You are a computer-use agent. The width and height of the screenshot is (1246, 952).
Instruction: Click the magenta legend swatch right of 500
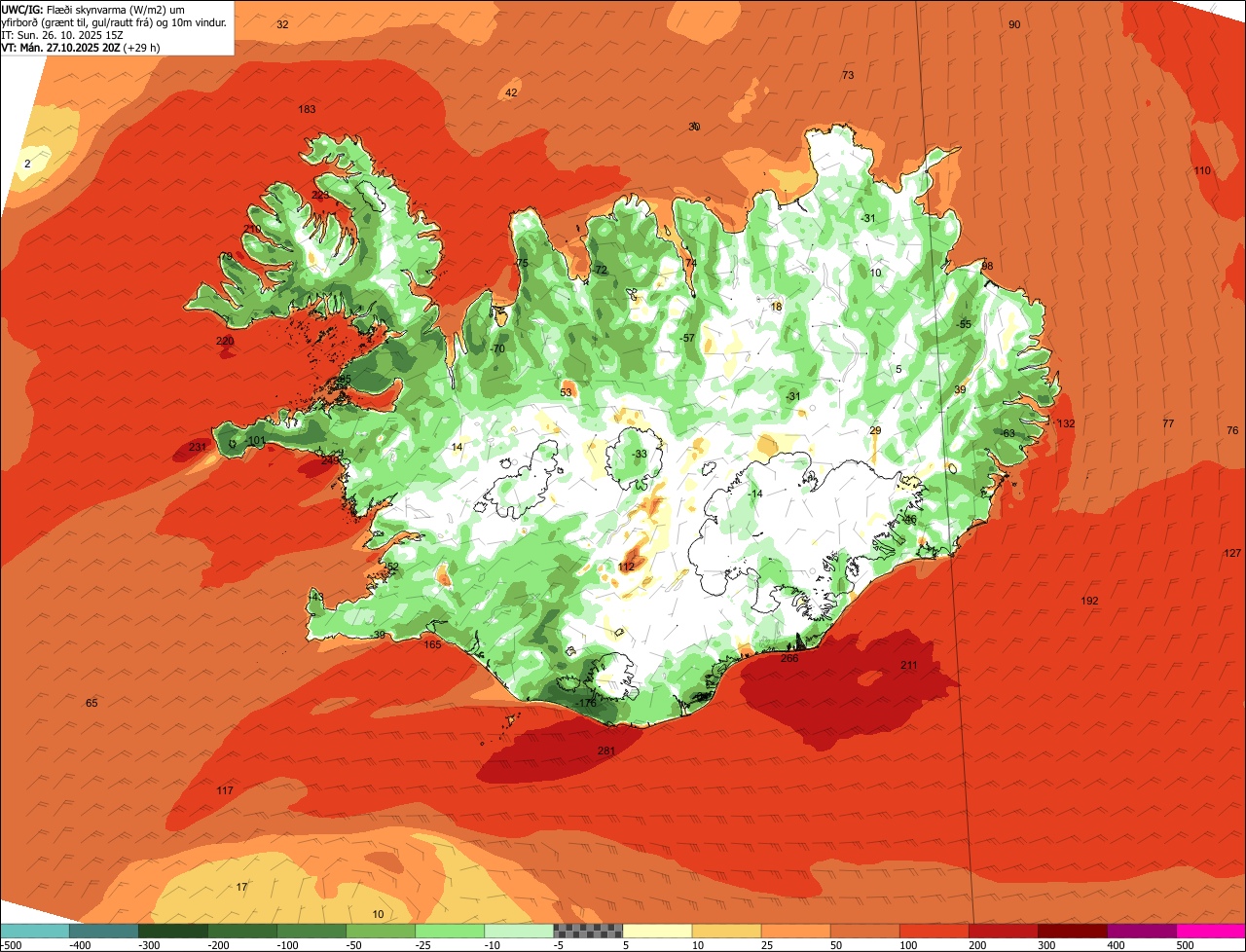click(x=1210, y=931)
